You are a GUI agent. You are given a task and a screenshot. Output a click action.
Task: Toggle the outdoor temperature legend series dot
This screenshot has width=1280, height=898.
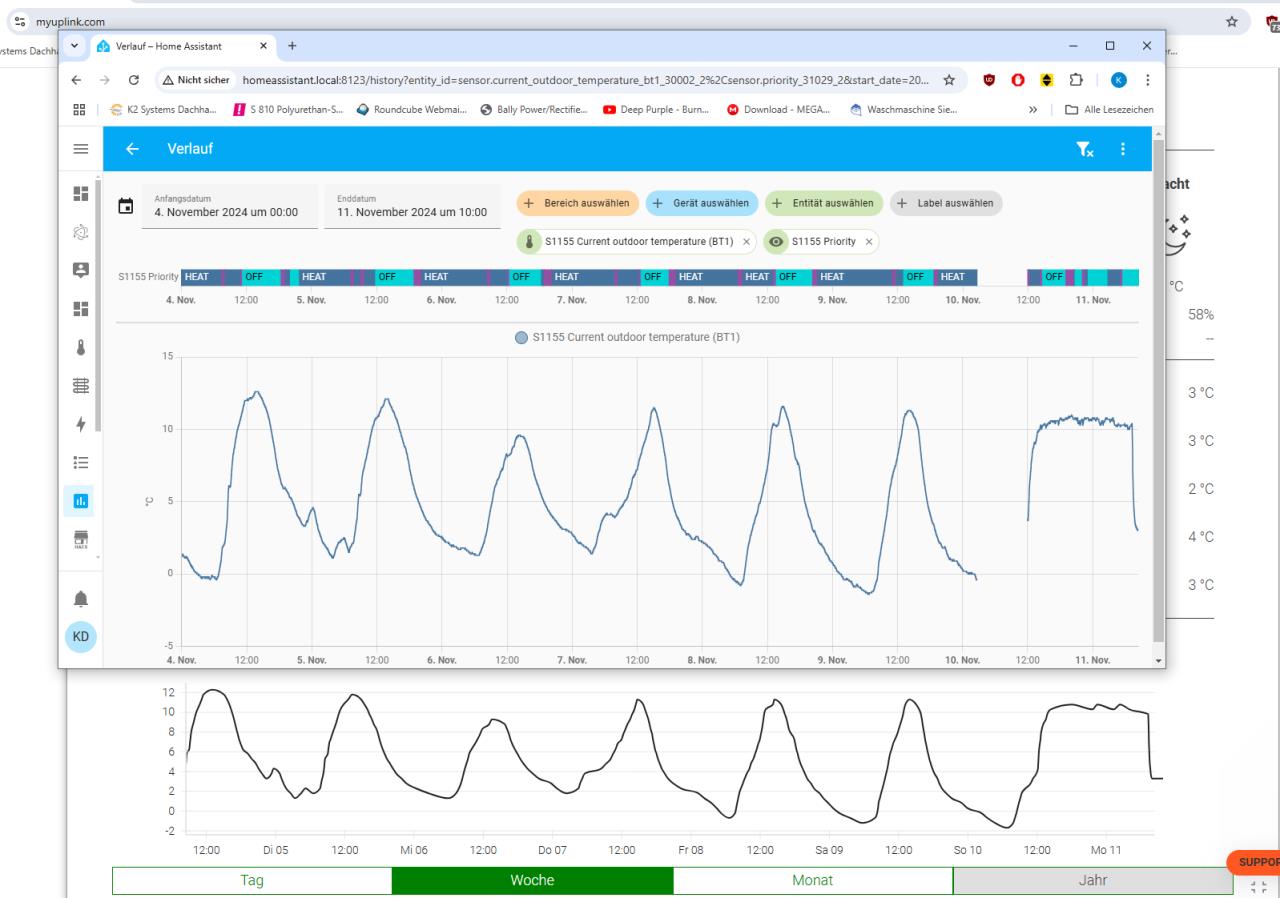[x=522, y=337]
